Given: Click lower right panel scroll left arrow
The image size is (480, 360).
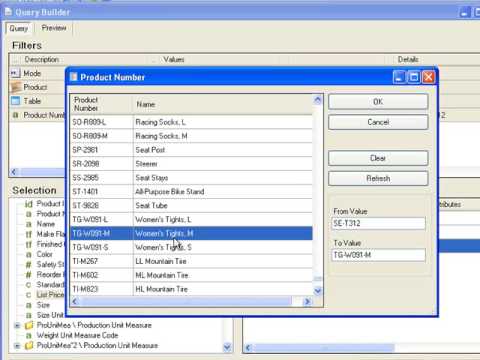Looking at the screenshot, I should (x=248, y=348).
